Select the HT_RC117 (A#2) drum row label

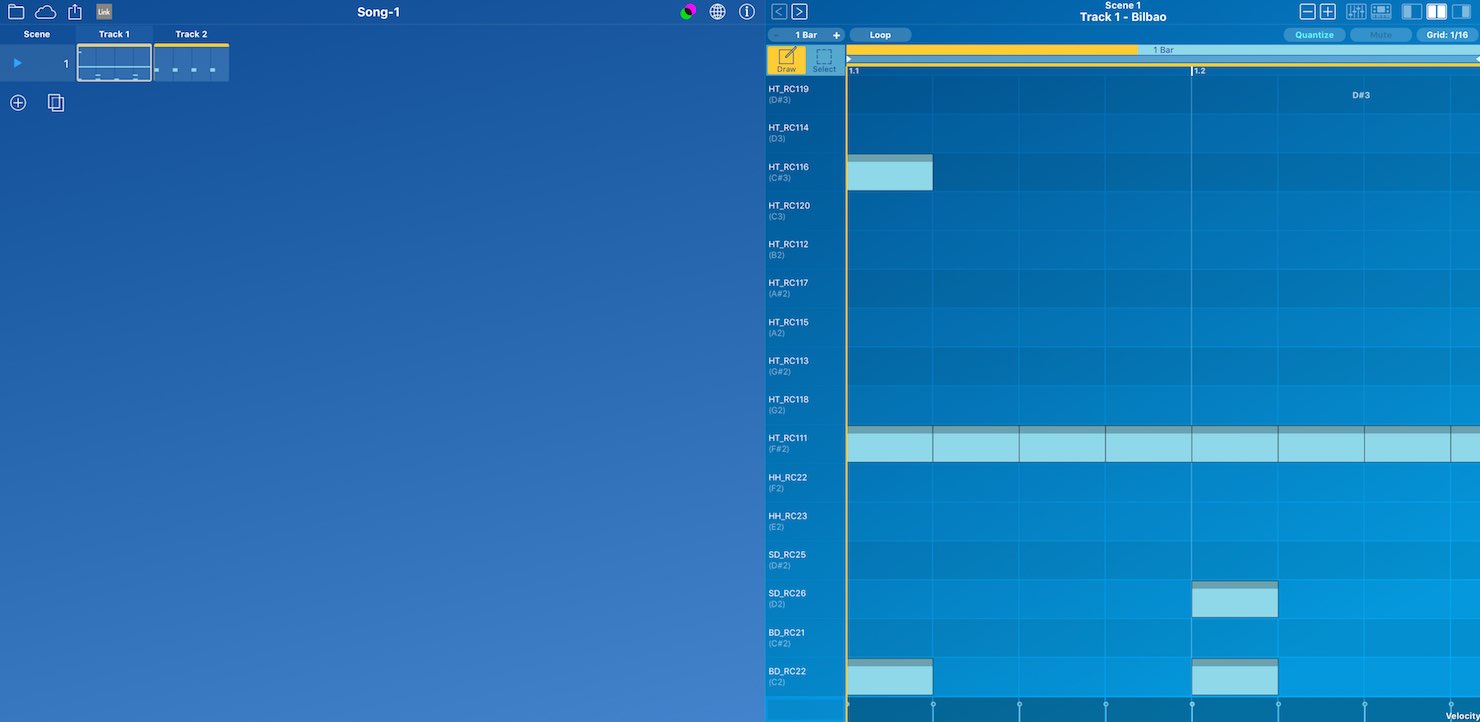[806, 288]
